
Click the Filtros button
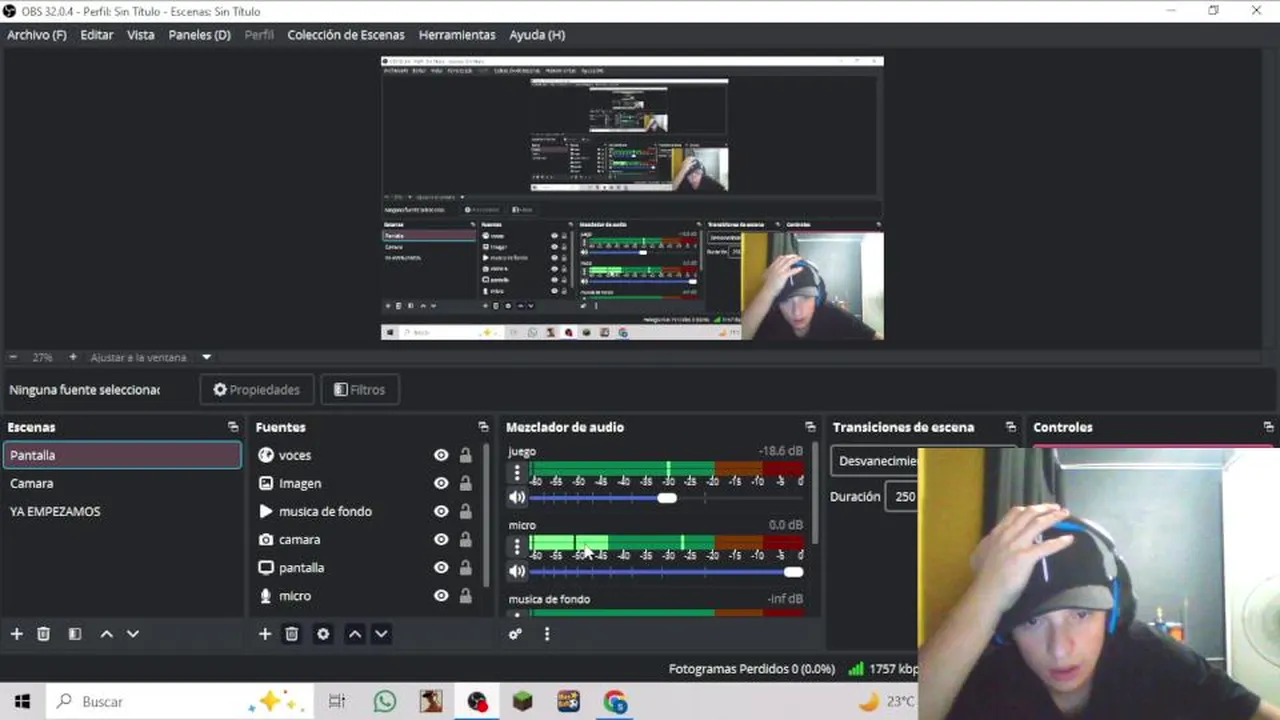click(x=360, y=390)
